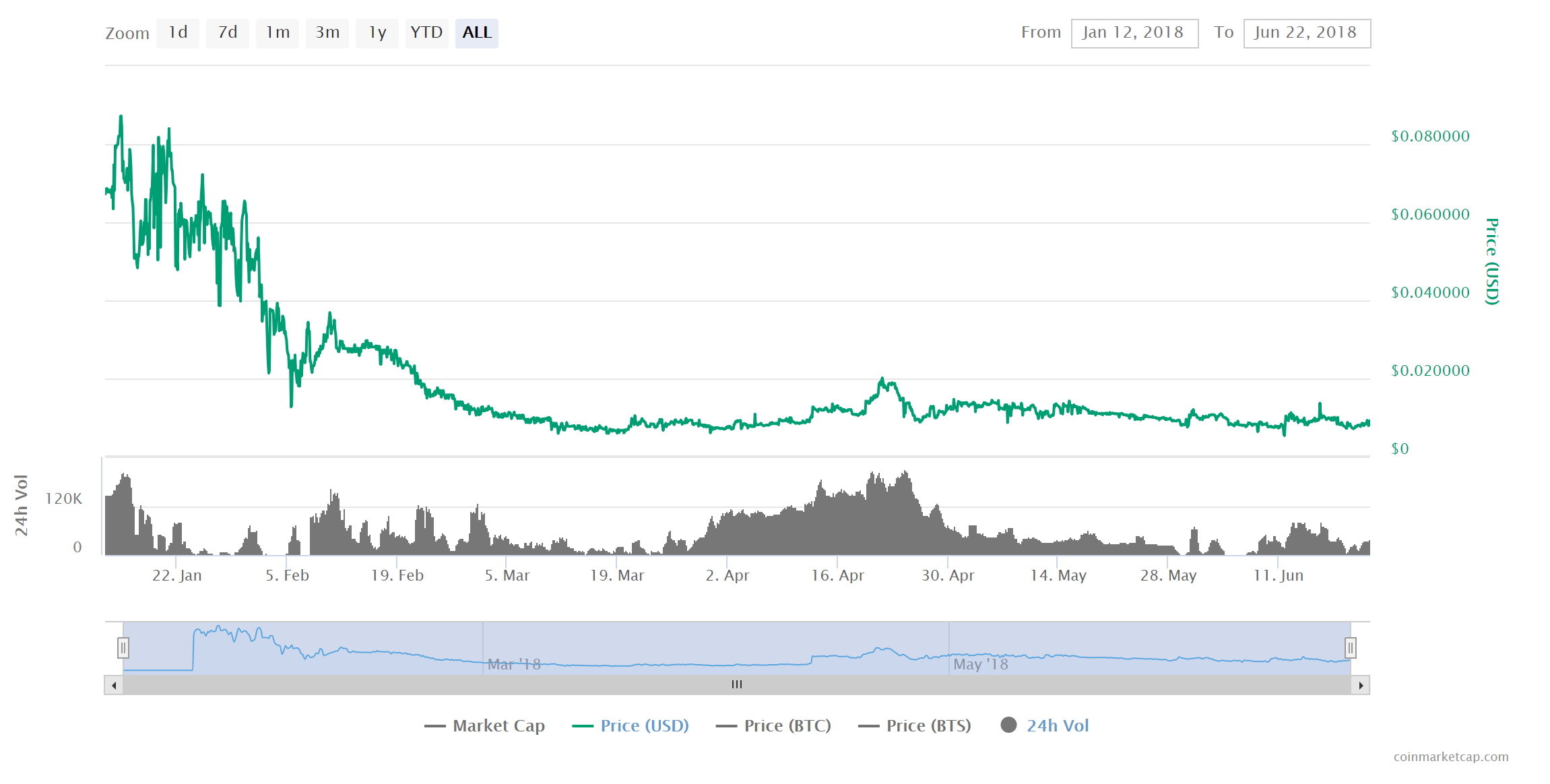Click the 24h Vol axis title

pos(21,505)
